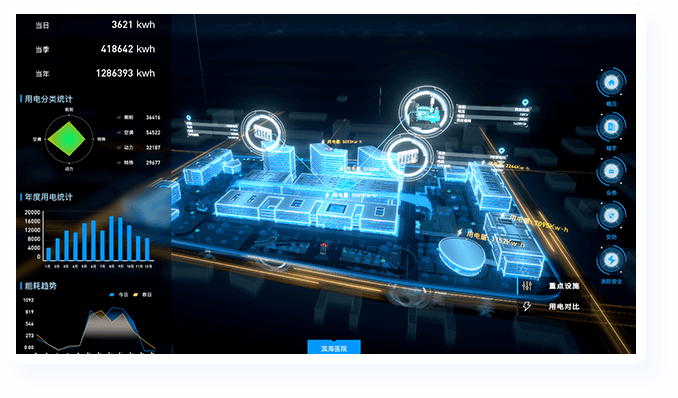This screenshot has width=678, height=398.
Task: Click the 418642 kwh quarterly value
Action: point(128,49)
